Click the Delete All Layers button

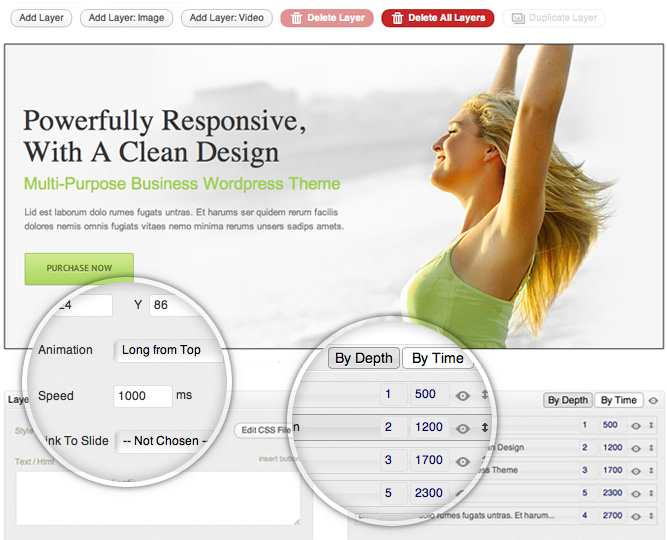(x=438, y=18)
